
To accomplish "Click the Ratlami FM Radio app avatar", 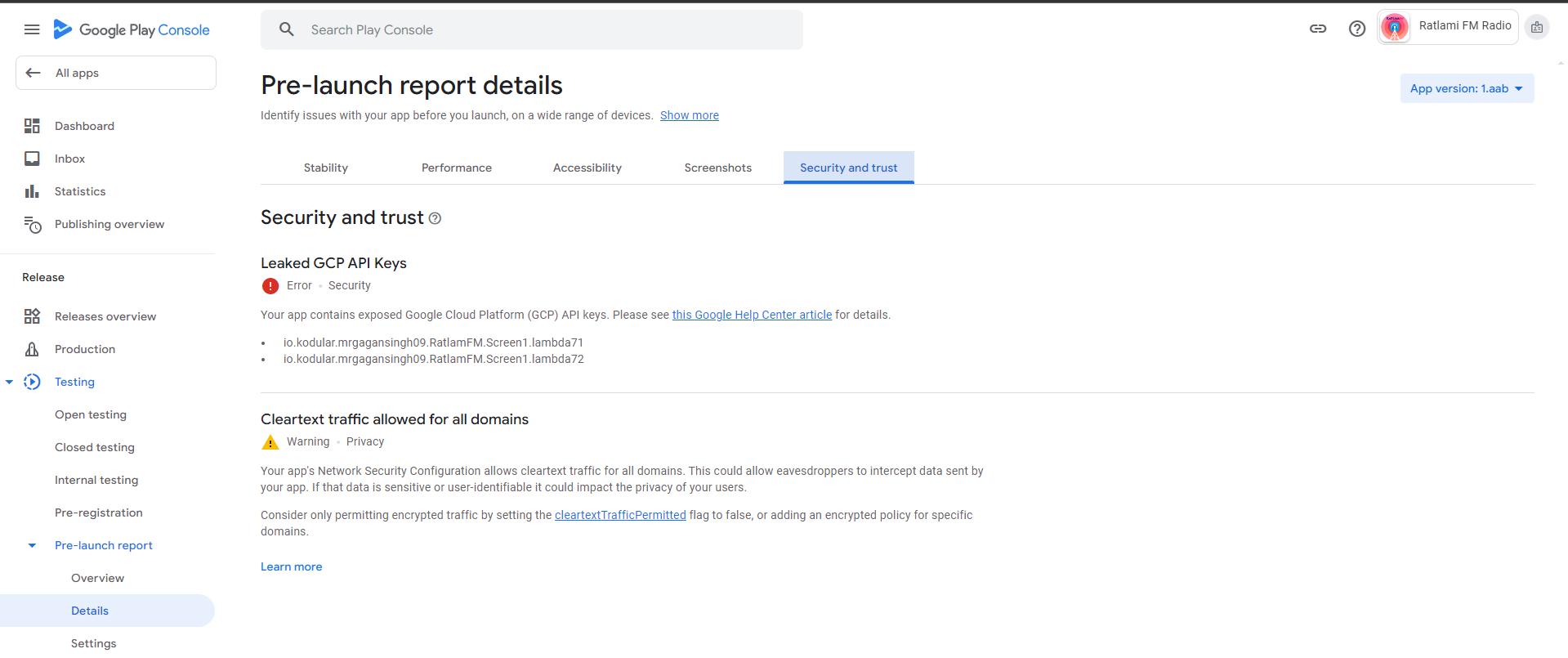I will pos(1394,28).
